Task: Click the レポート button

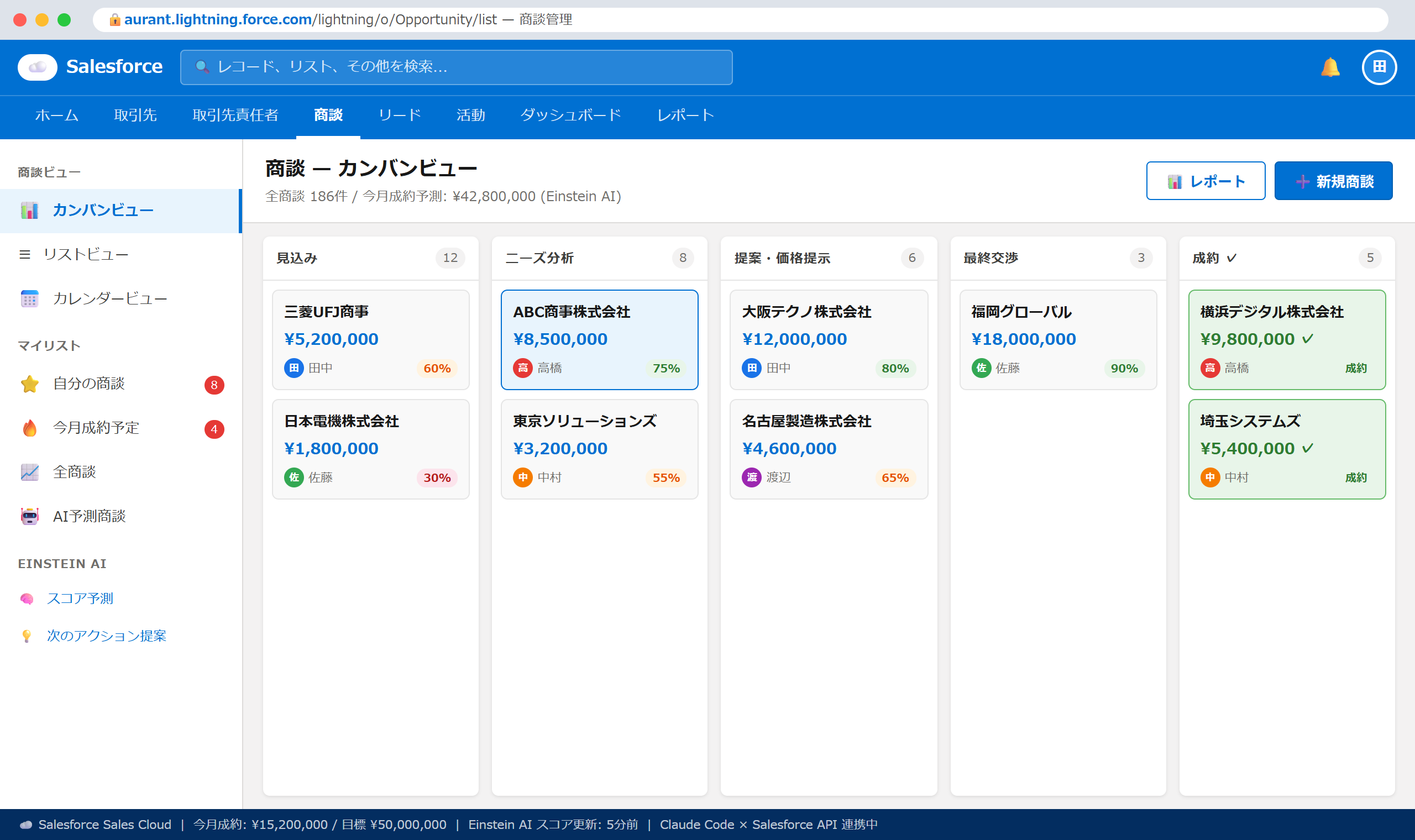Action: pos(1206,181)
